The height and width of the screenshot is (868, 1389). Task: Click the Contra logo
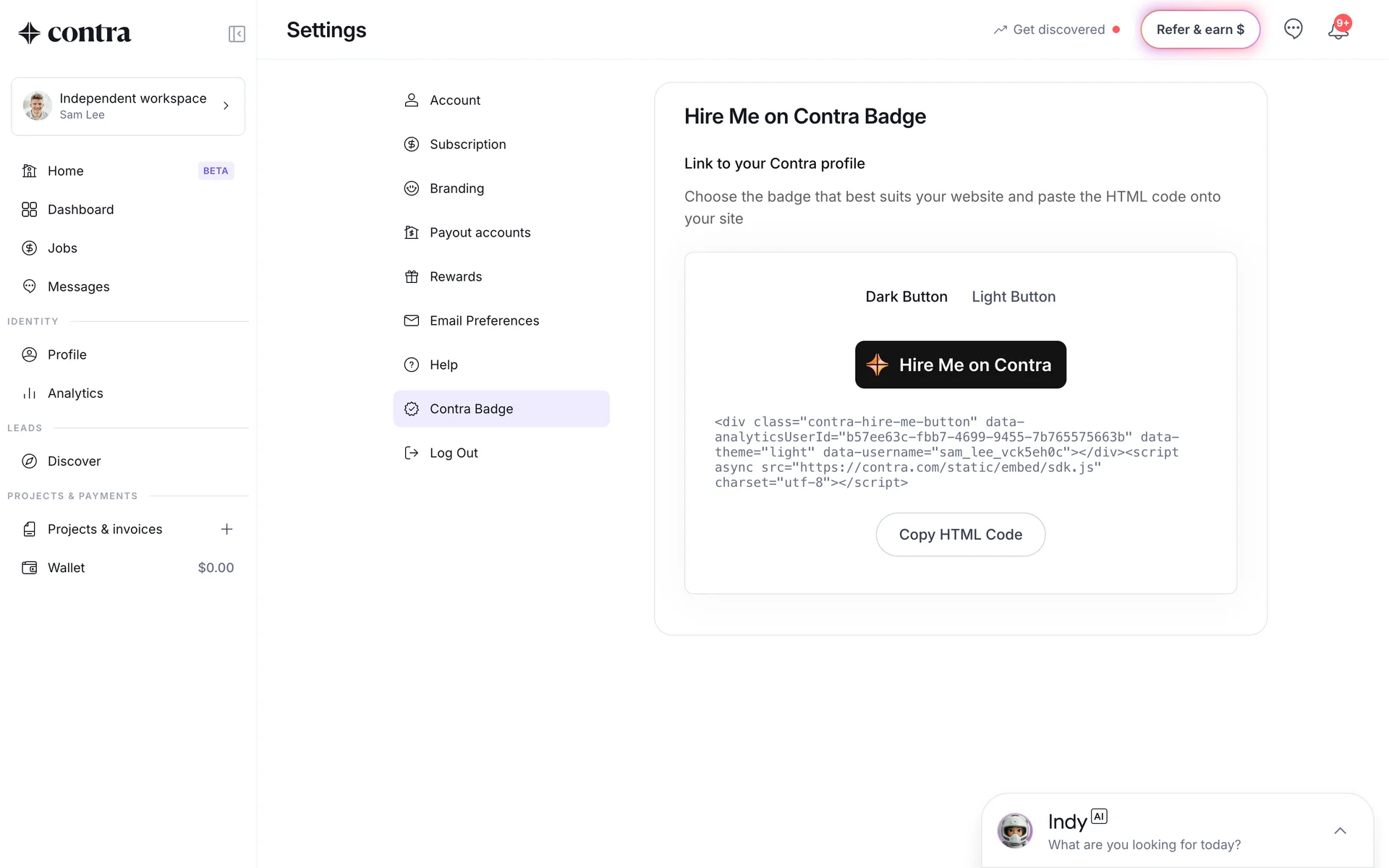[x=75, y=33]
